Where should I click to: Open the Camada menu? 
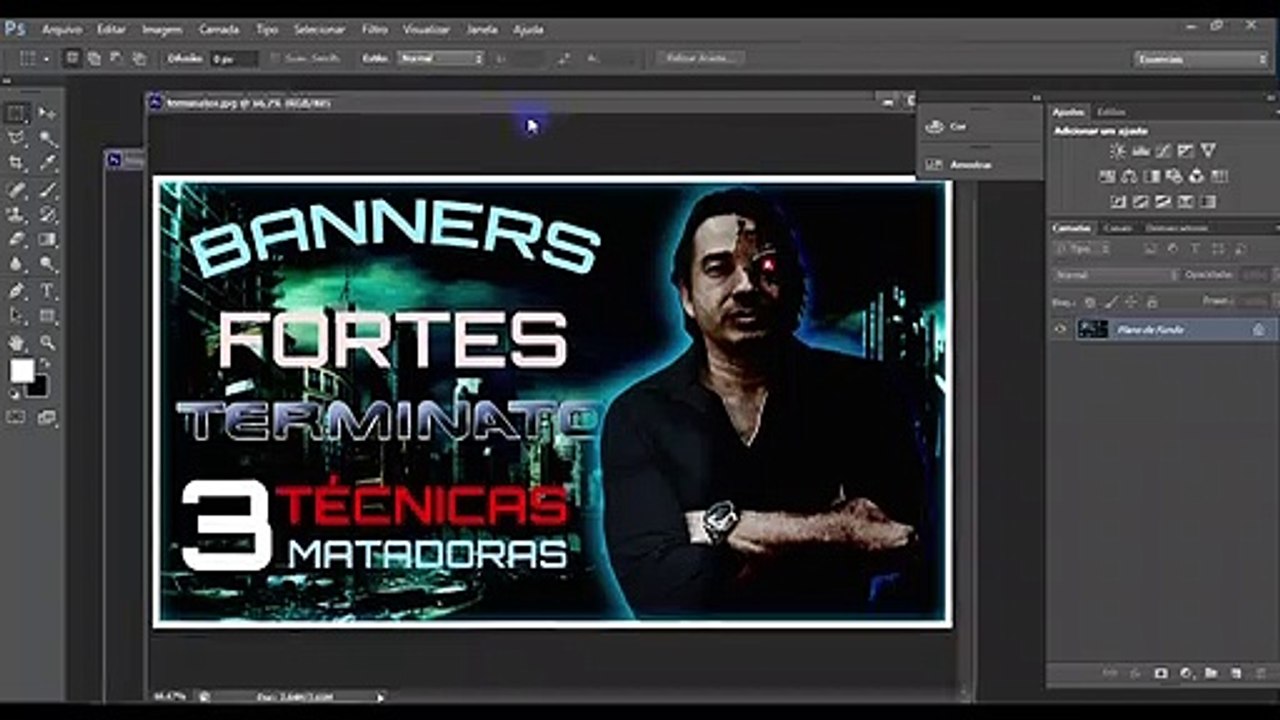(x=219, y=29)
